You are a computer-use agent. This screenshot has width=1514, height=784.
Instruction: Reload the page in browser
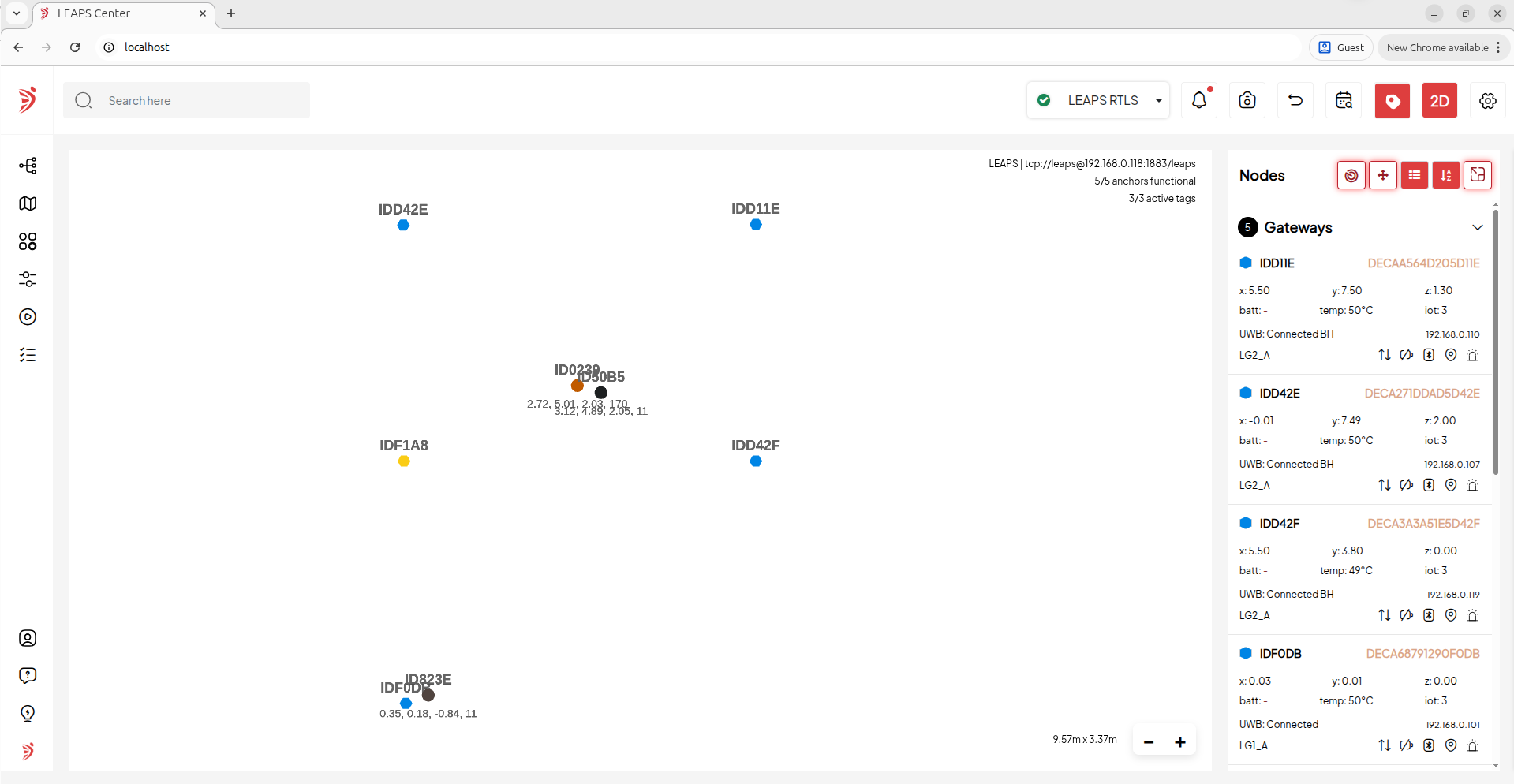(75, 47)
